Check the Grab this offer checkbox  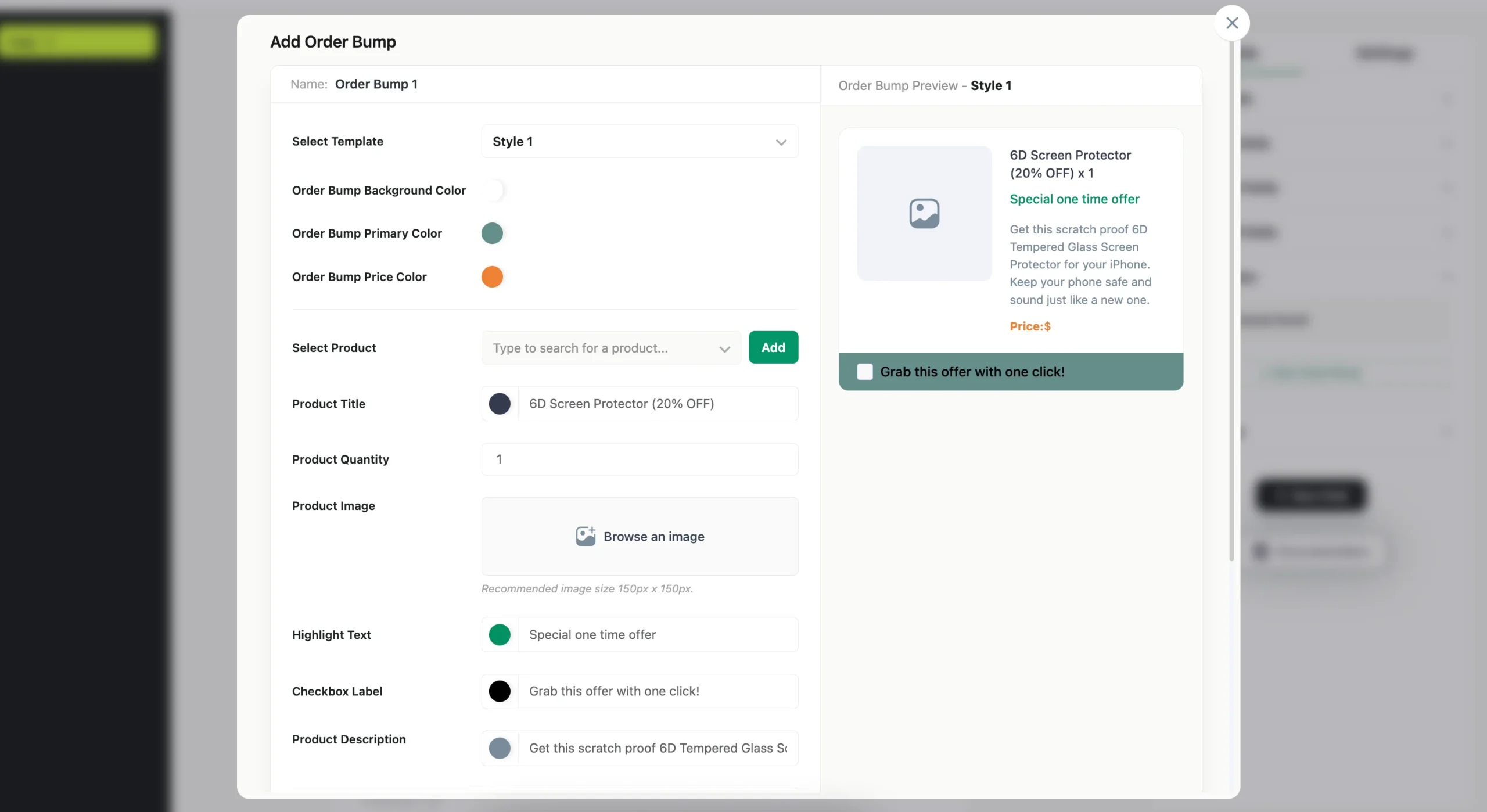click(865, 372)
